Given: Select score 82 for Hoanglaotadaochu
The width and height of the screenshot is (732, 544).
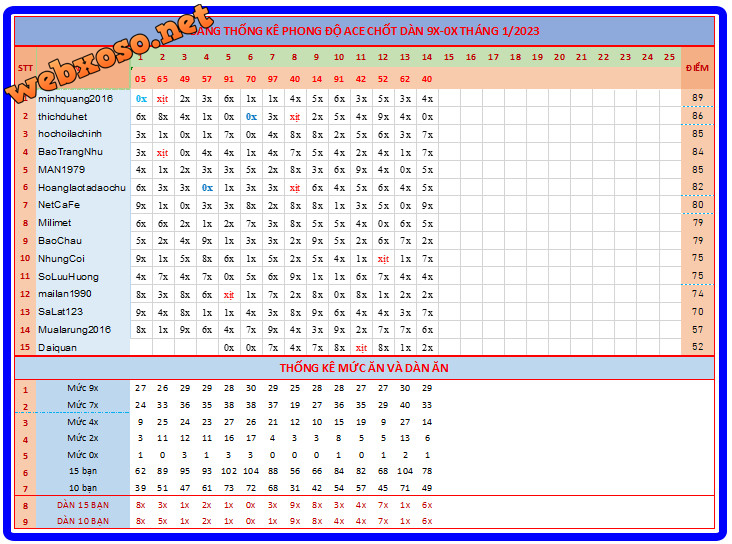Looking at the screenshot, I should 697,187.
